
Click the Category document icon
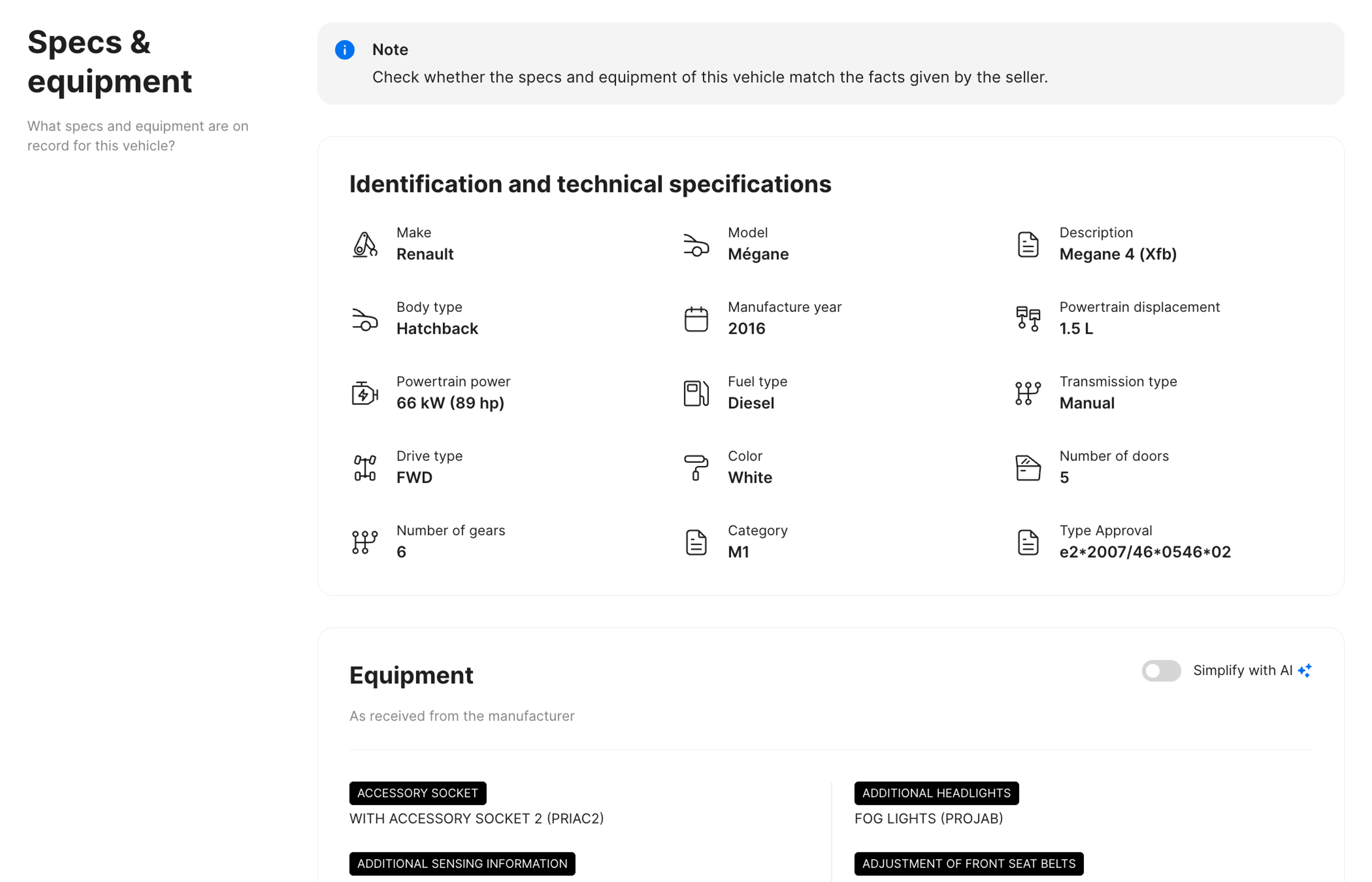[x=696, y=542]
